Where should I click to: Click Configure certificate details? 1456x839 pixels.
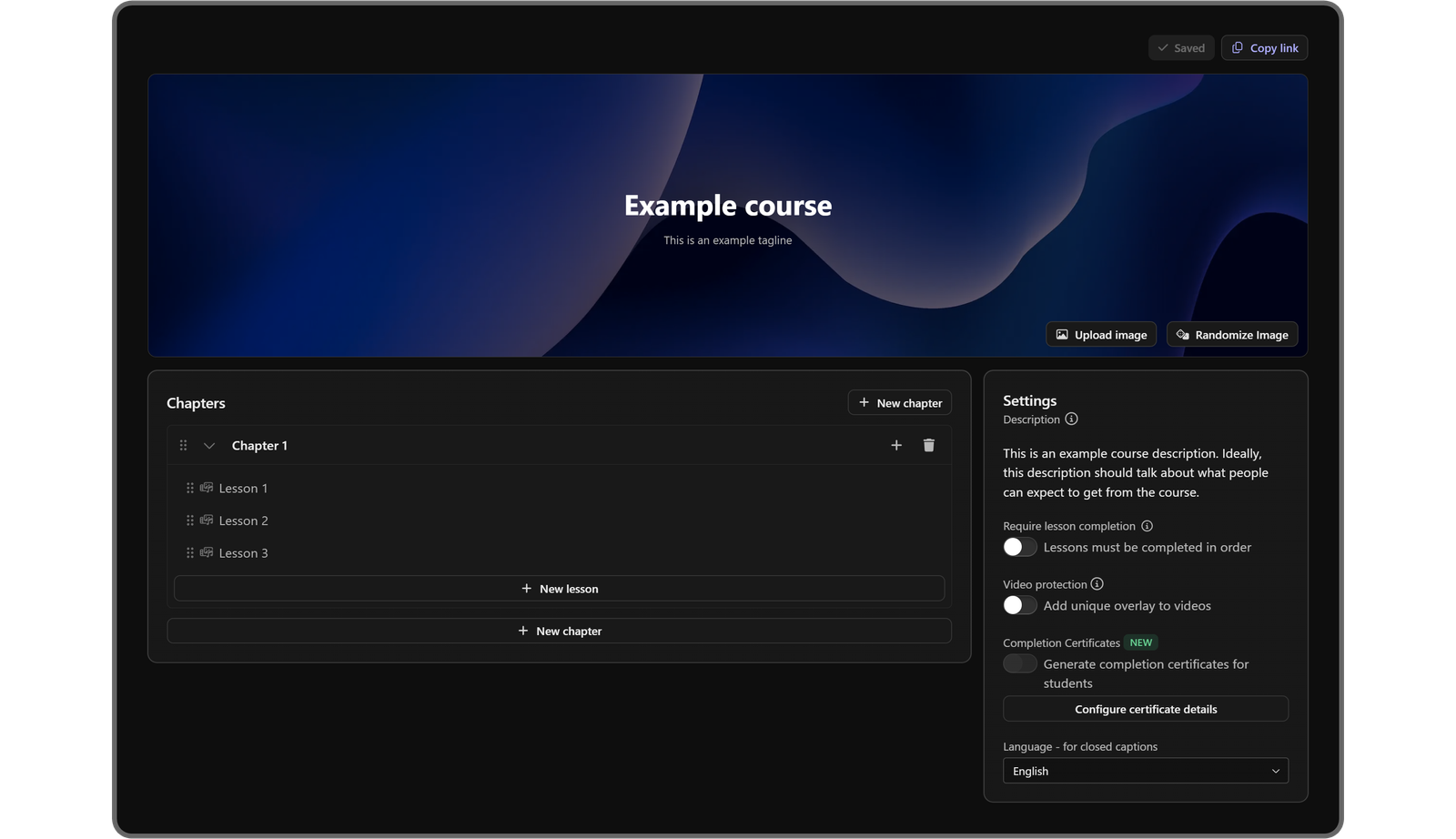point(1145,709)
